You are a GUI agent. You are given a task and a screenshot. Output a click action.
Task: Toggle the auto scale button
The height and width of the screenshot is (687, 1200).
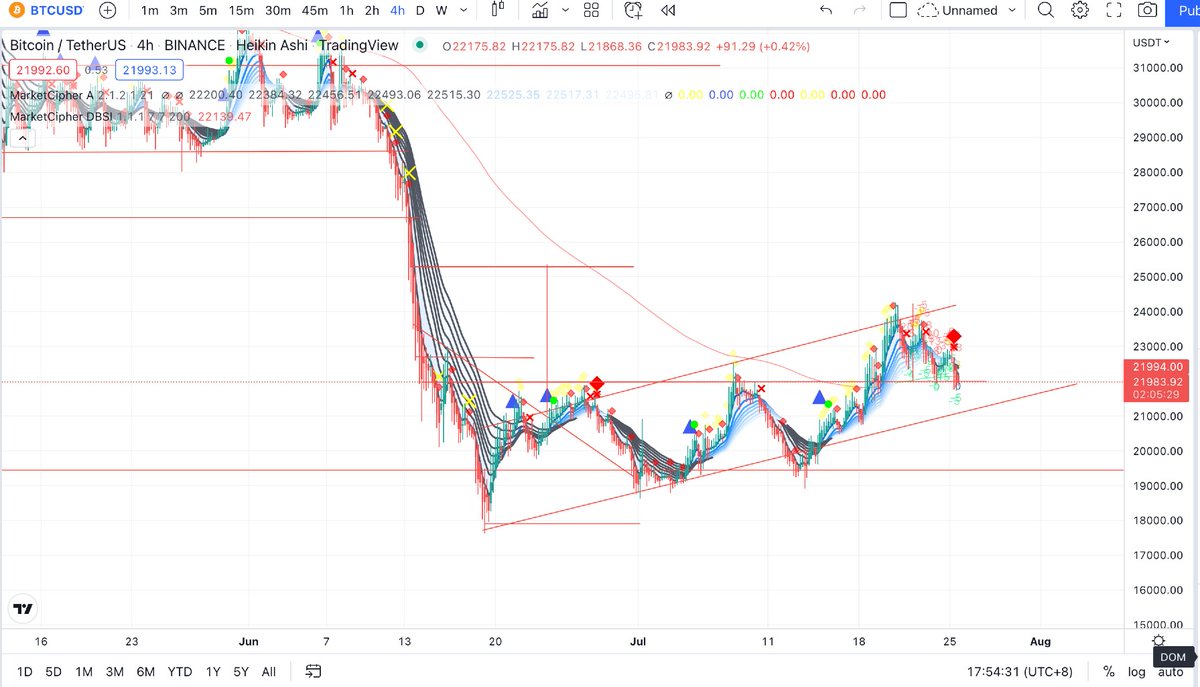[x=1170, y=671]
